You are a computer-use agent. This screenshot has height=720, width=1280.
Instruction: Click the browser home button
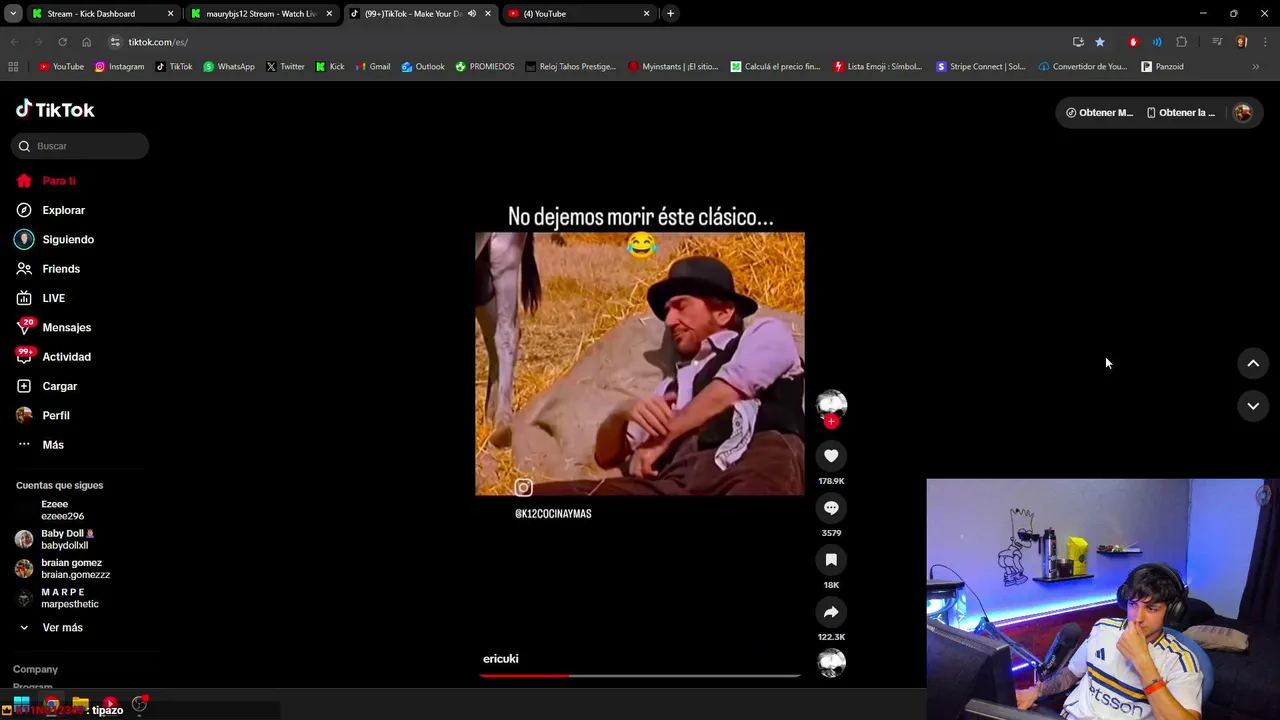pos(86,42)
